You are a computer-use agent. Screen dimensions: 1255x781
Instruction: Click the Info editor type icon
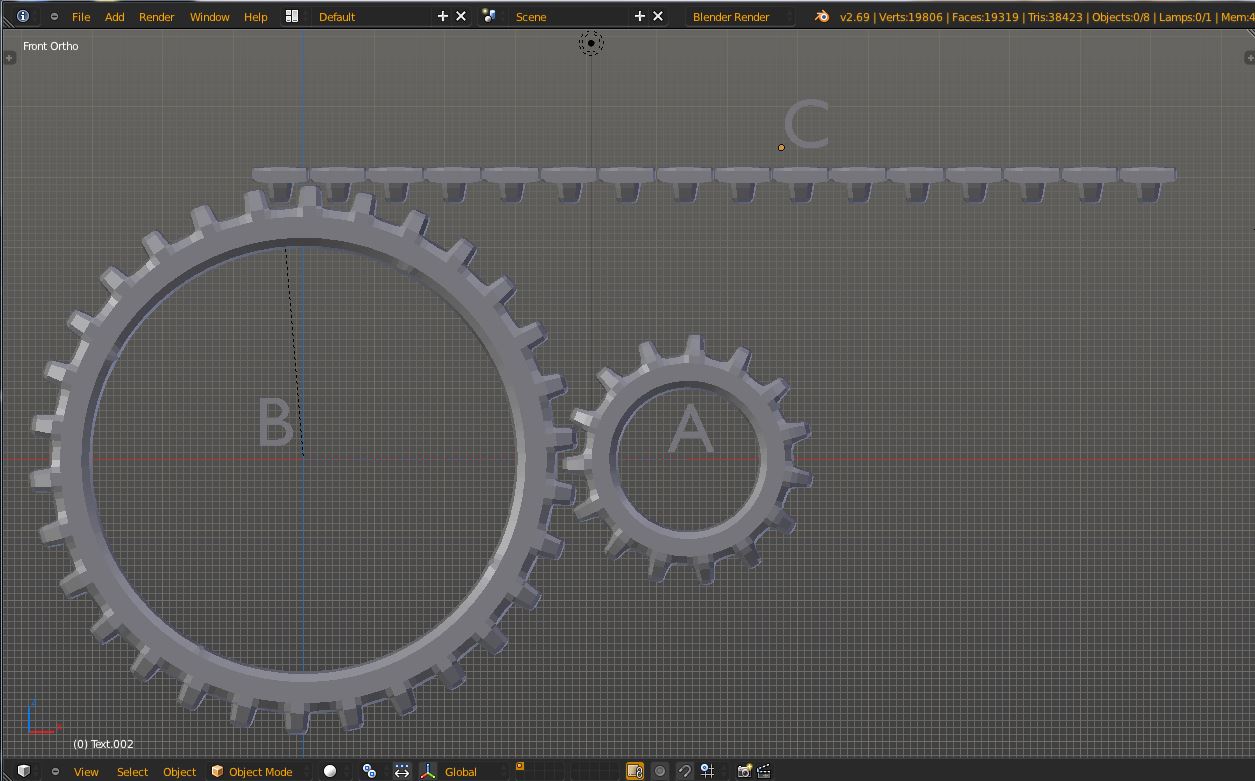pos(23,16)
